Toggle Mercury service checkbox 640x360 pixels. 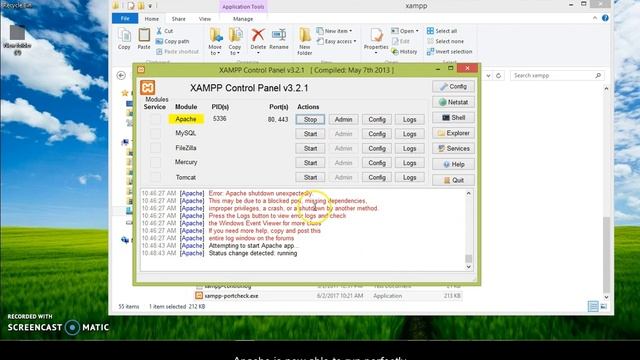155,162
